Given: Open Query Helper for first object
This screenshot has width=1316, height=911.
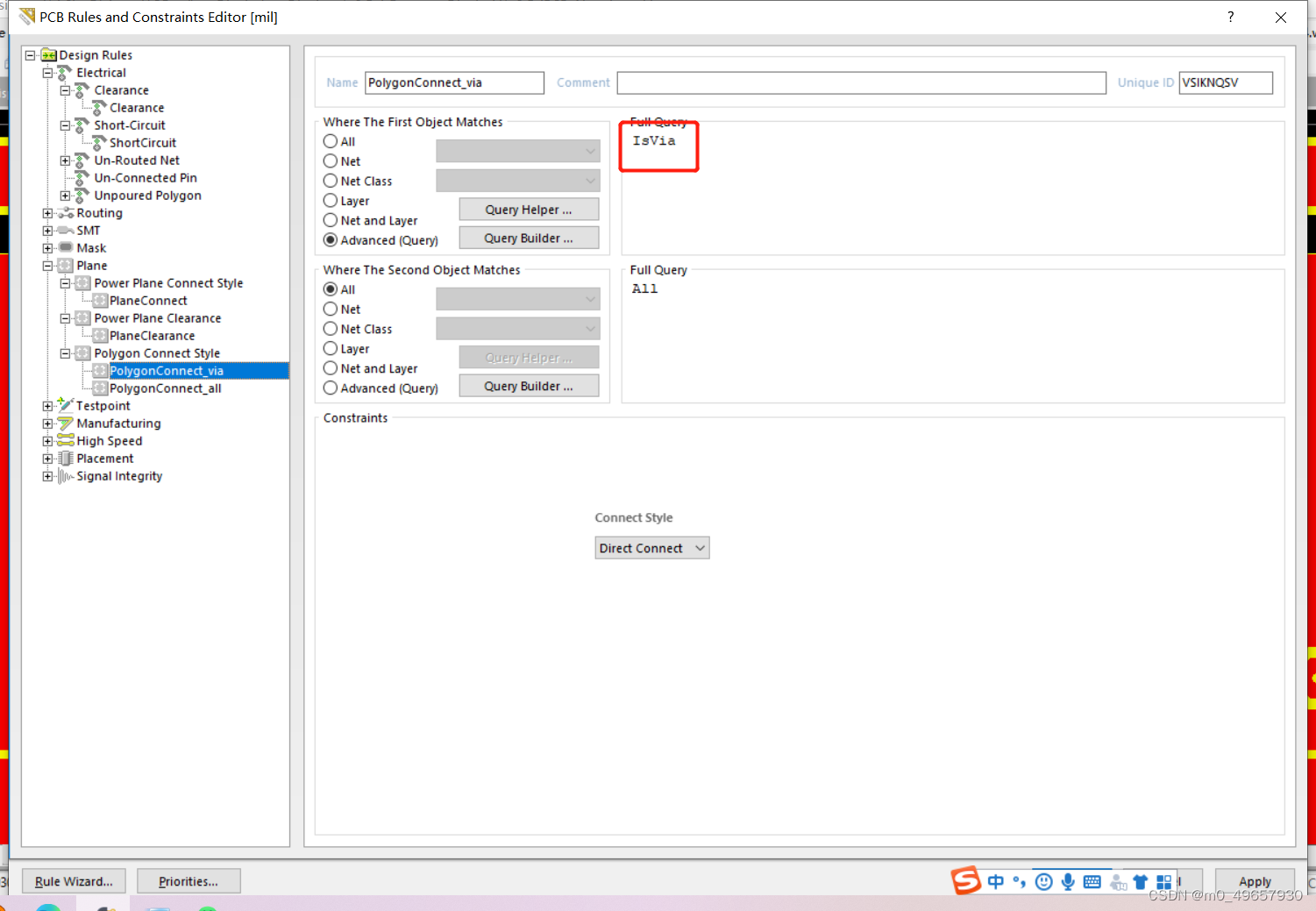Looking at the screenshot, I should (529, 210).
